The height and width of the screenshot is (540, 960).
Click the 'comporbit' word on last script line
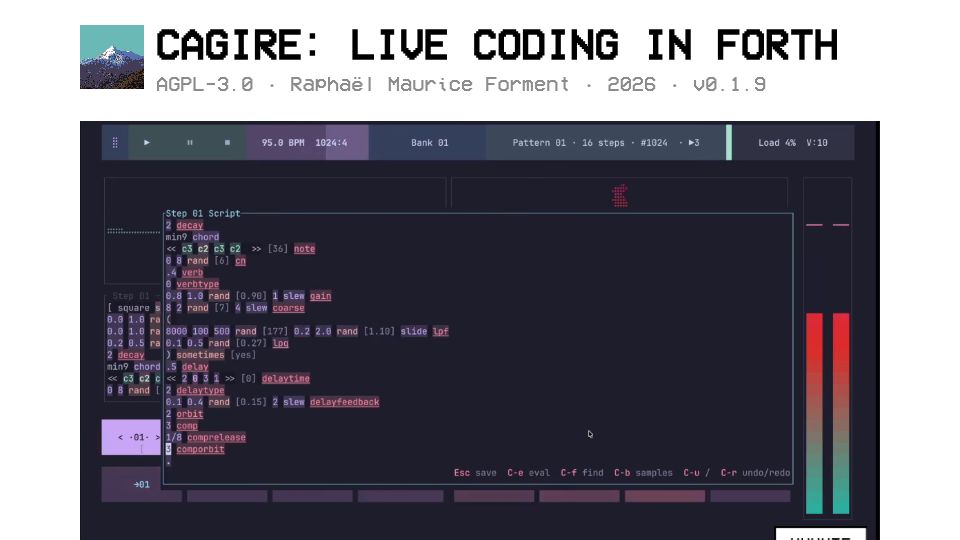[200, 449]
